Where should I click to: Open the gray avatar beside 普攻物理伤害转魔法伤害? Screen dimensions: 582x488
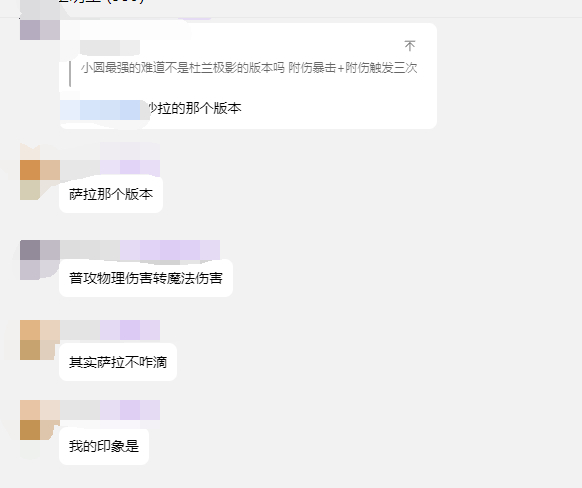40,260
